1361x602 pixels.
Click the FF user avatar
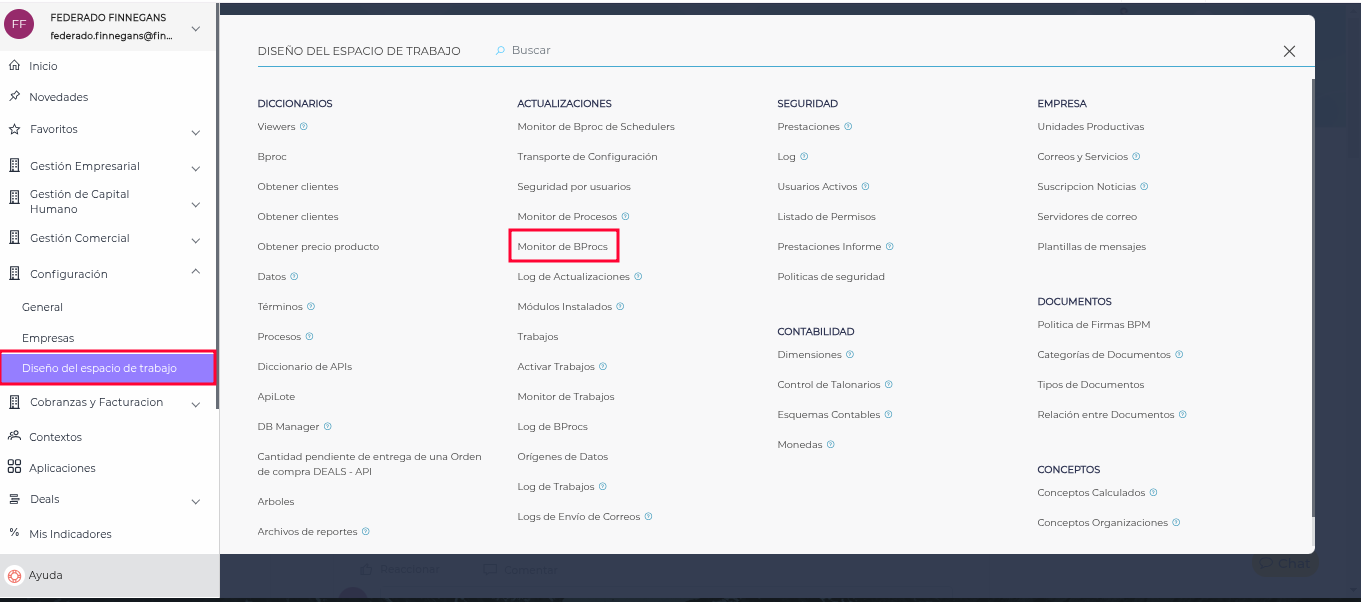(x=19, y=24)
